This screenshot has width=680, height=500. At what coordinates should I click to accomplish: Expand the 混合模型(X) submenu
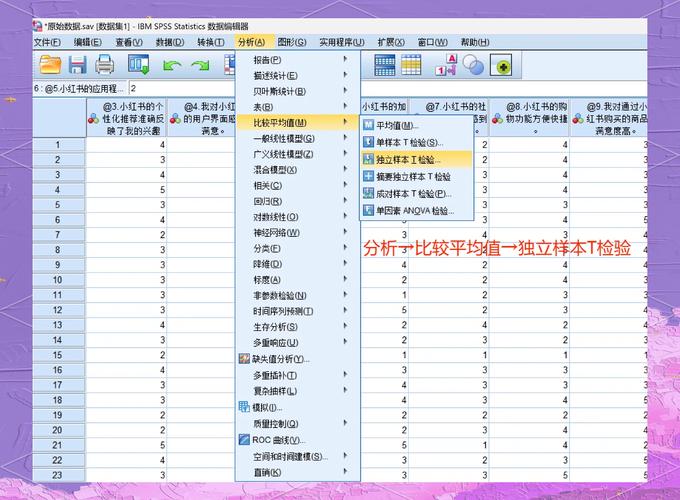[298, 170]
